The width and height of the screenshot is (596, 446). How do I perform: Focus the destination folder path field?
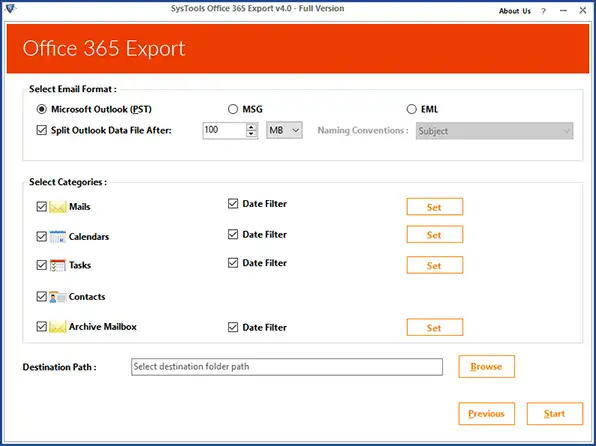[287, 367]
